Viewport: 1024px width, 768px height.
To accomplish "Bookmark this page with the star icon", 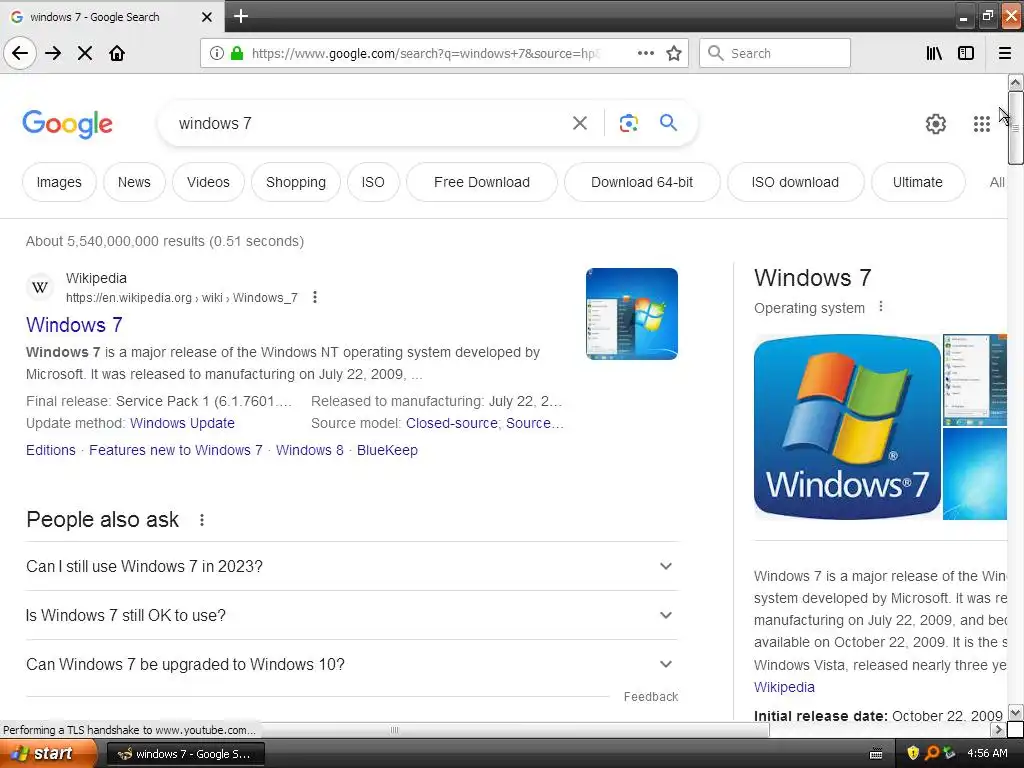I will [x=674, y=53].
